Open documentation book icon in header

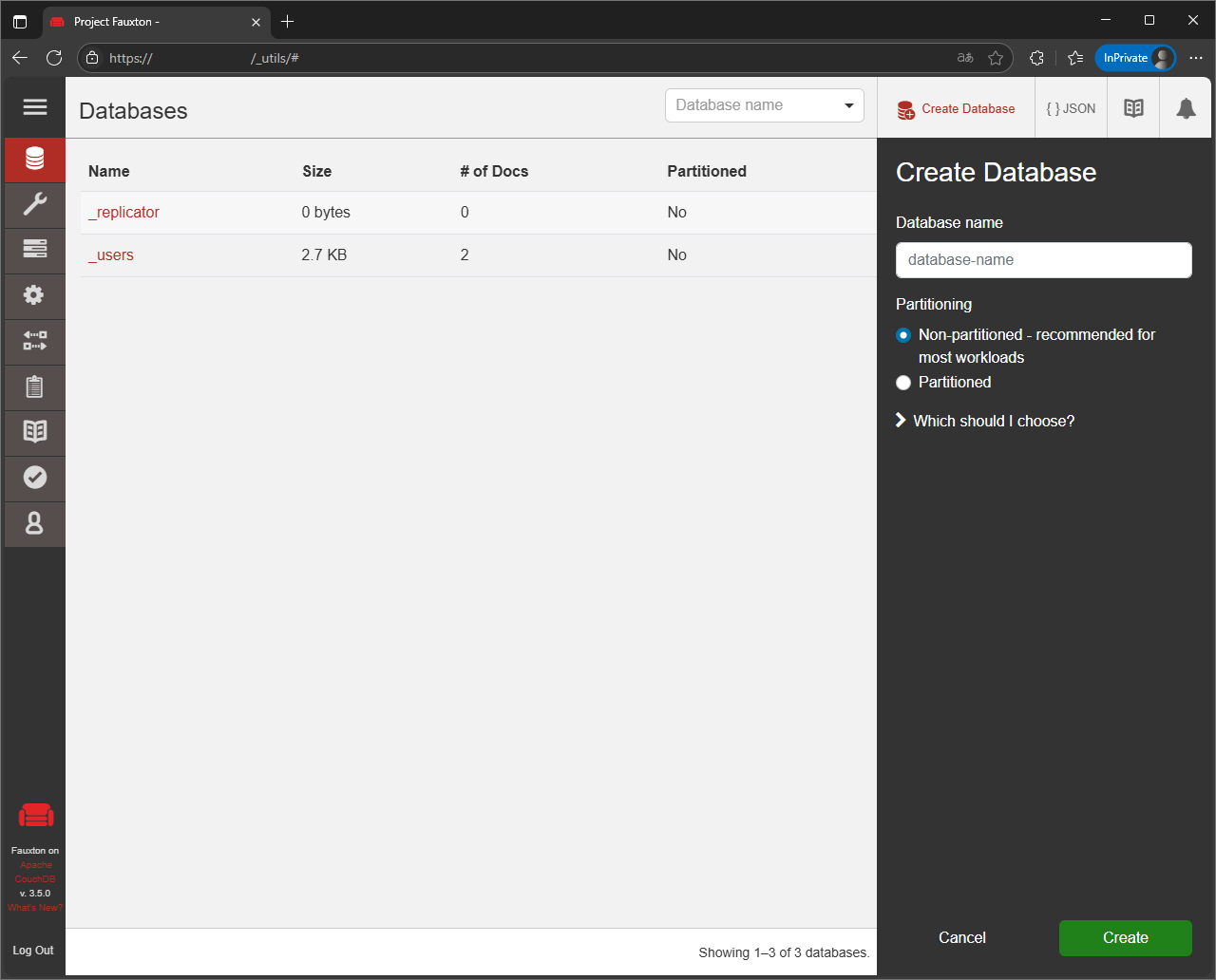point(1133,108)
